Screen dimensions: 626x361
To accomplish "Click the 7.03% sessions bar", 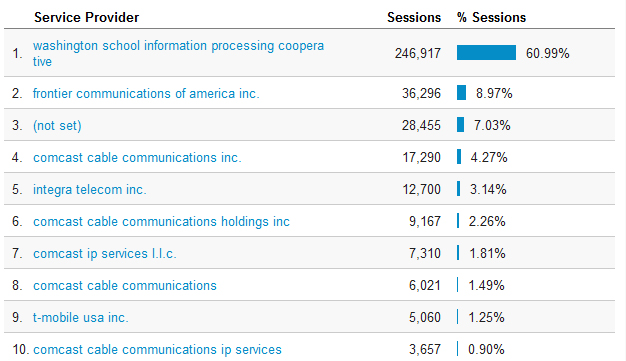I will 460,125.
